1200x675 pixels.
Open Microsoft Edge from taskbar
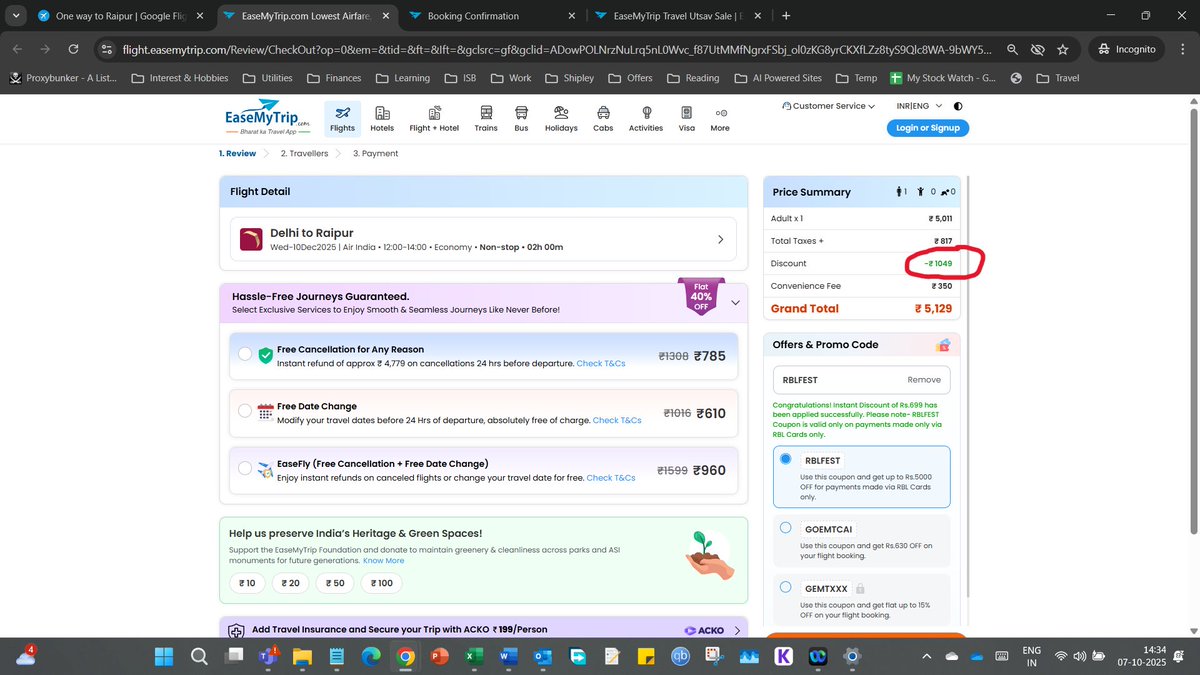click(370, 656)
